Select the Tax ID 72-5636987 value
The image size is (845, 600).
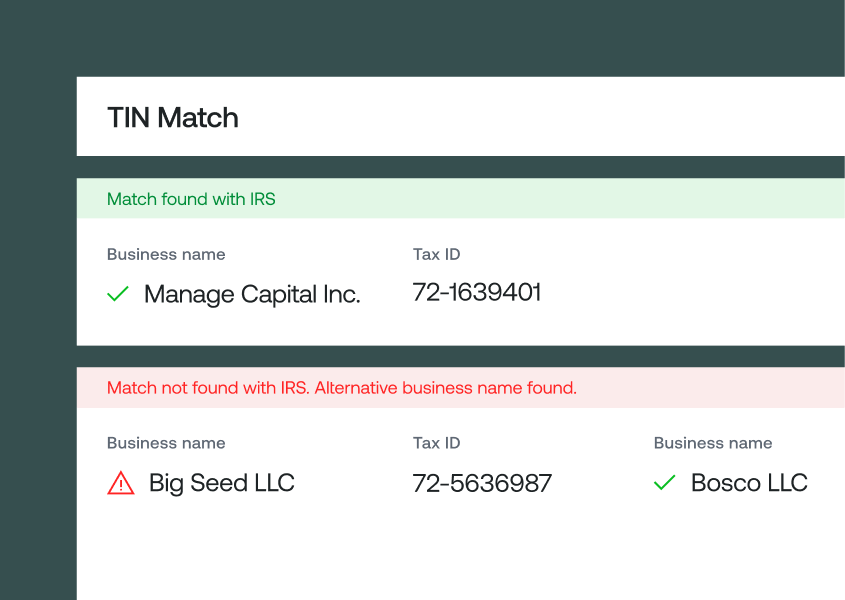pyautogui.click(x=482, y=483)
